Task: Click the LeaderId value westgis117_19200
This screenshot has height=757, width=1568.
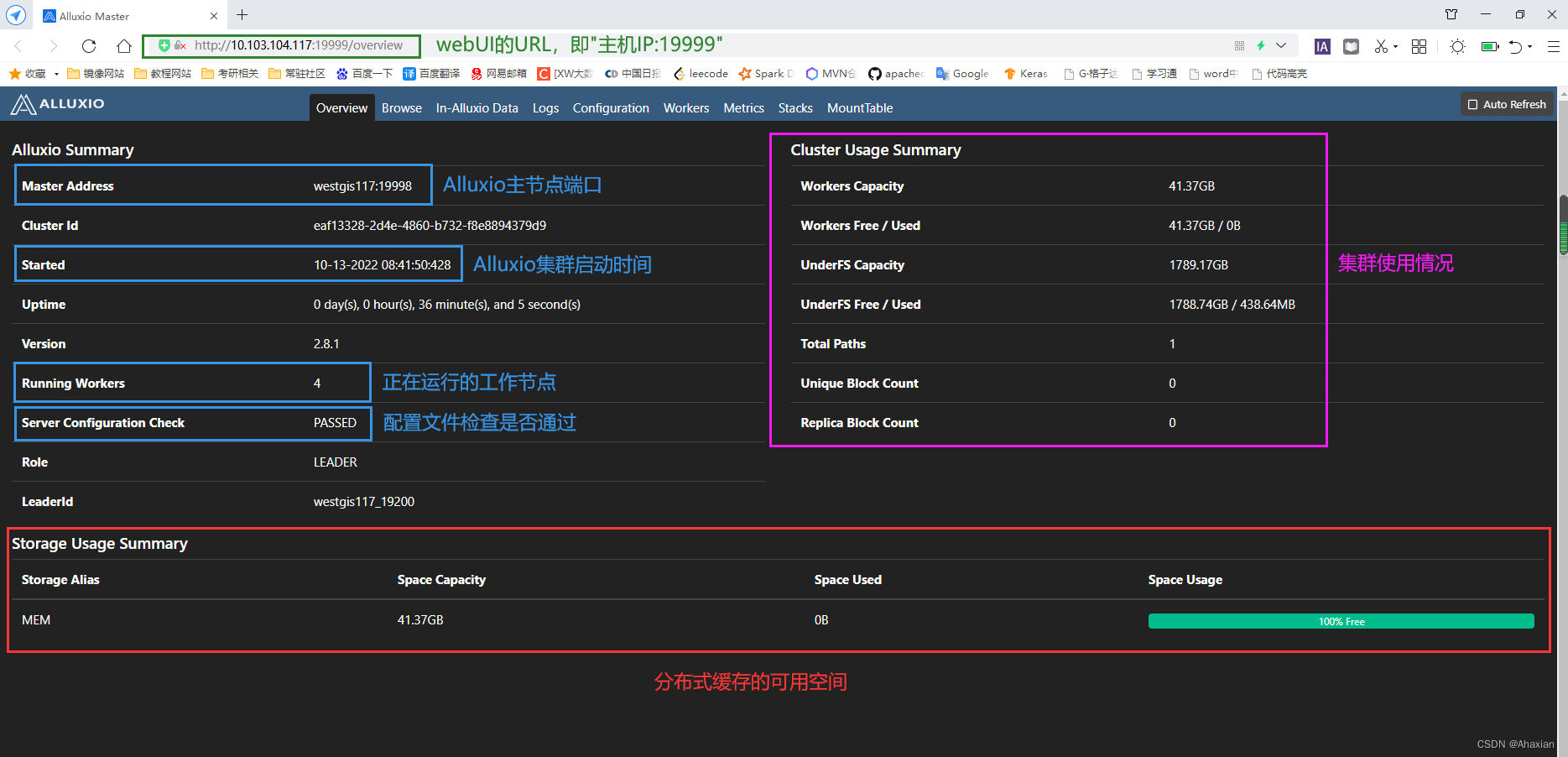Action: pos(364,502)
